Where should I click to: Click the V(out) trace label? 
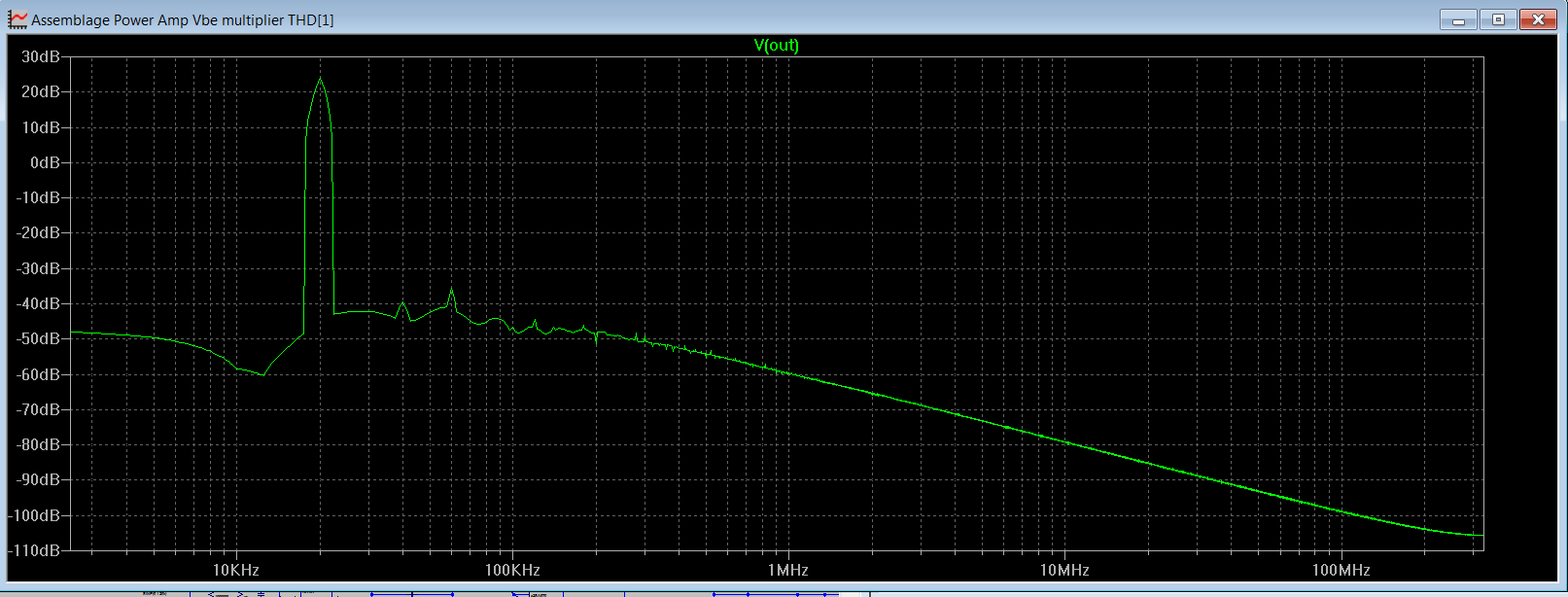[776, 45]
